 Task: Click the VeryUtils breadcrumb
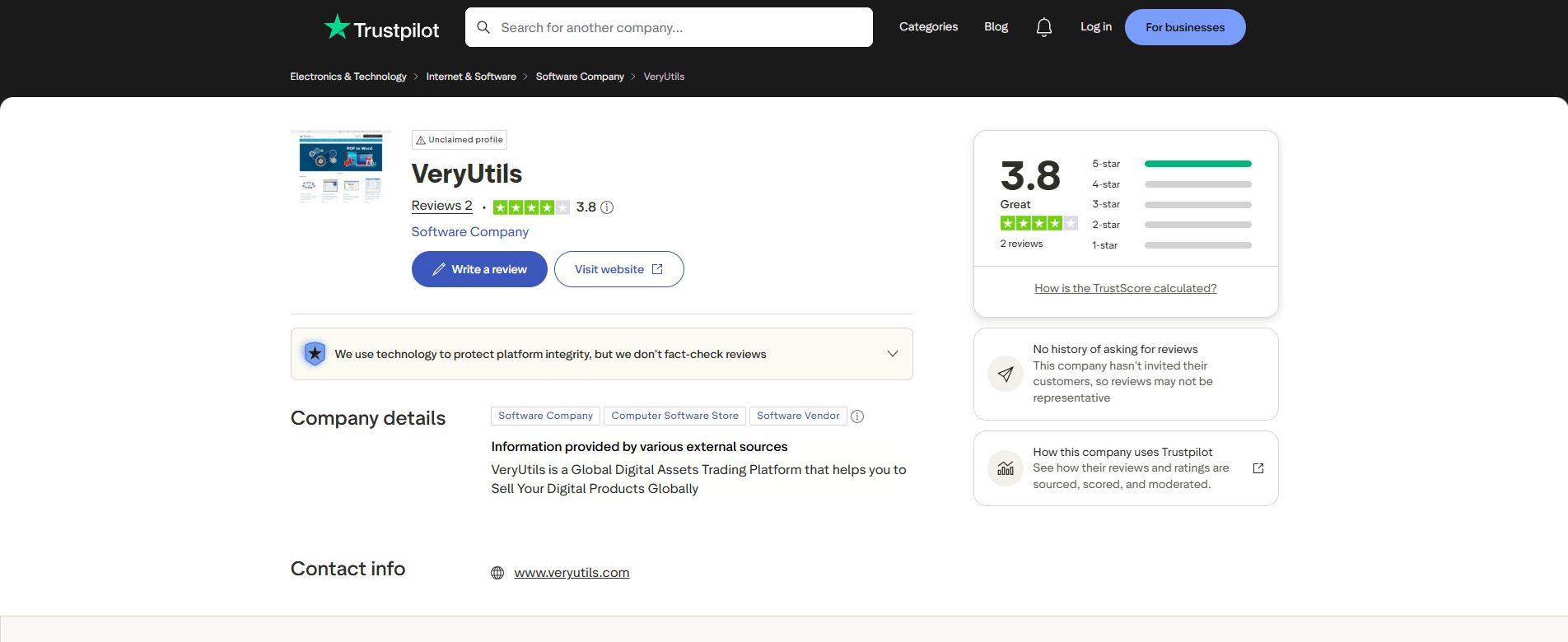click(664, 77)
